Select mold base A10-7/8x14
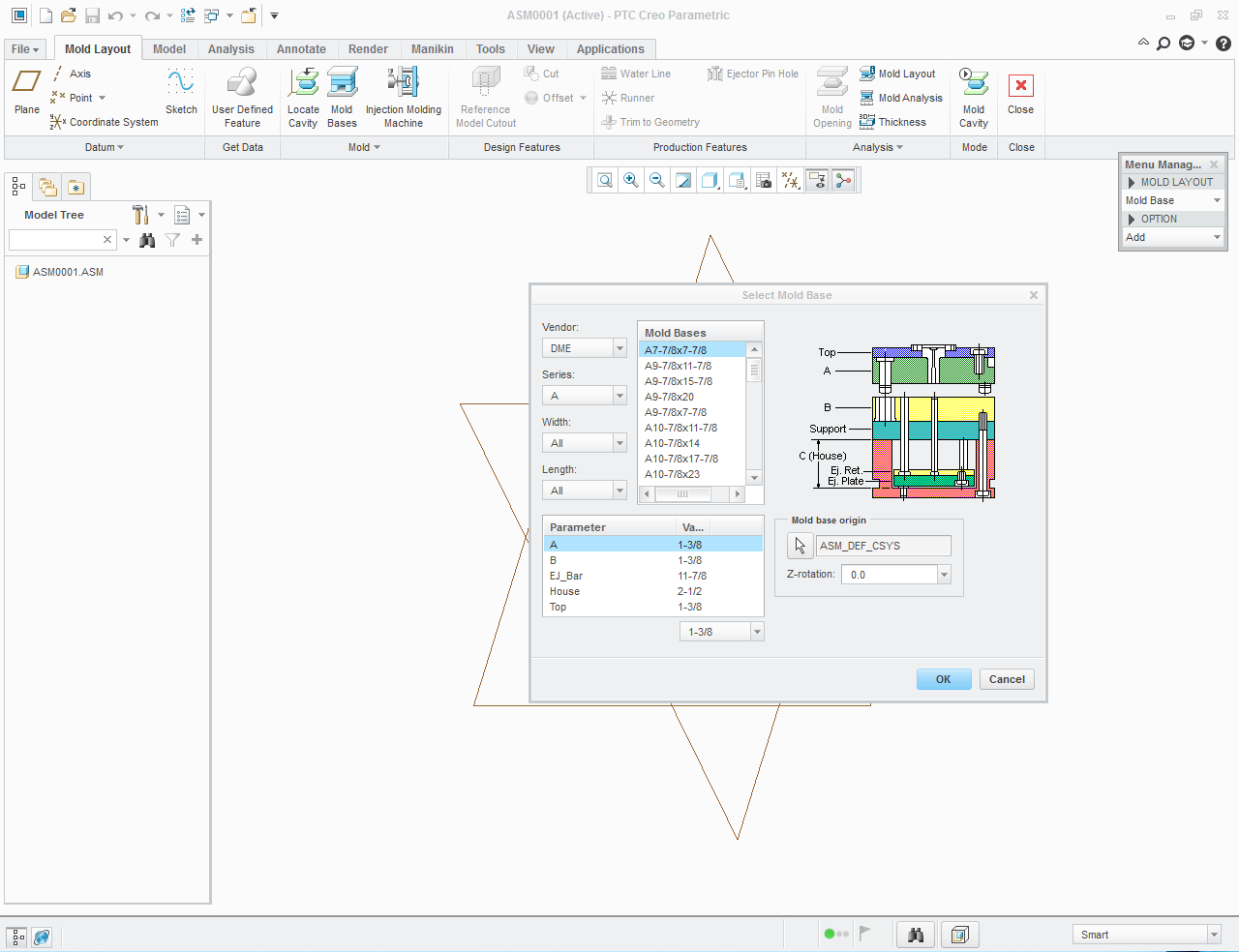 pos(692,443)
